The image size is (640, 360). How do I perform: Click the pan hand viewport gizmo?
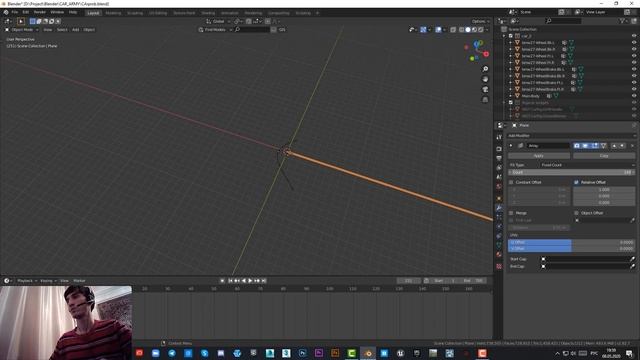(x=485, y=79)
